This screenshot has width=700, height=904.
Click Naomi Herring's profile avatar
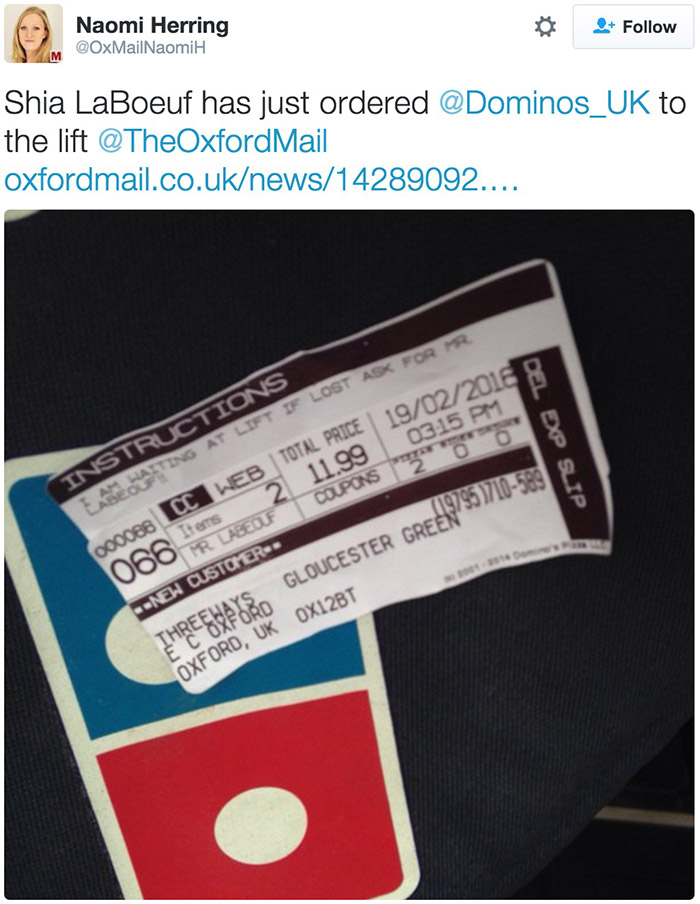click(x=33, y=33)
